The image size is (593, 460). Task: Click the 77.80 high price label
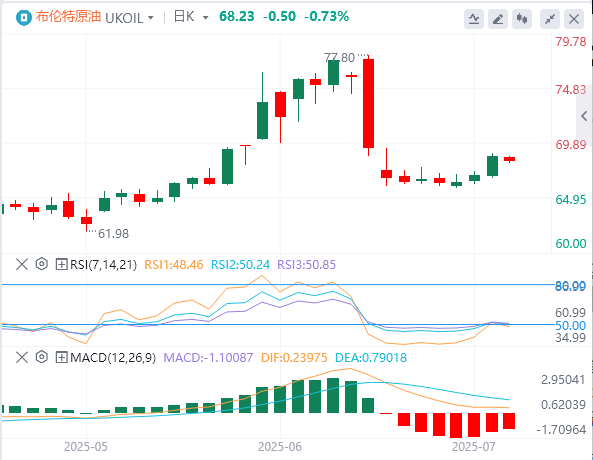(339, 58)
